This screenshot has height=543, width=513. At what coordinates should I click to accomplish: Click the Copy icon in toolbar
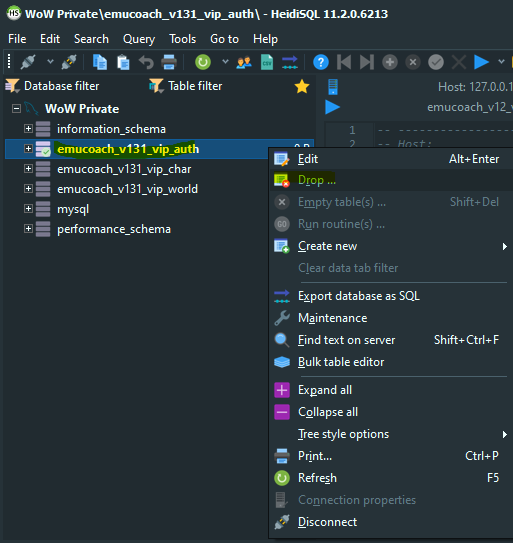tap(100, 62)
